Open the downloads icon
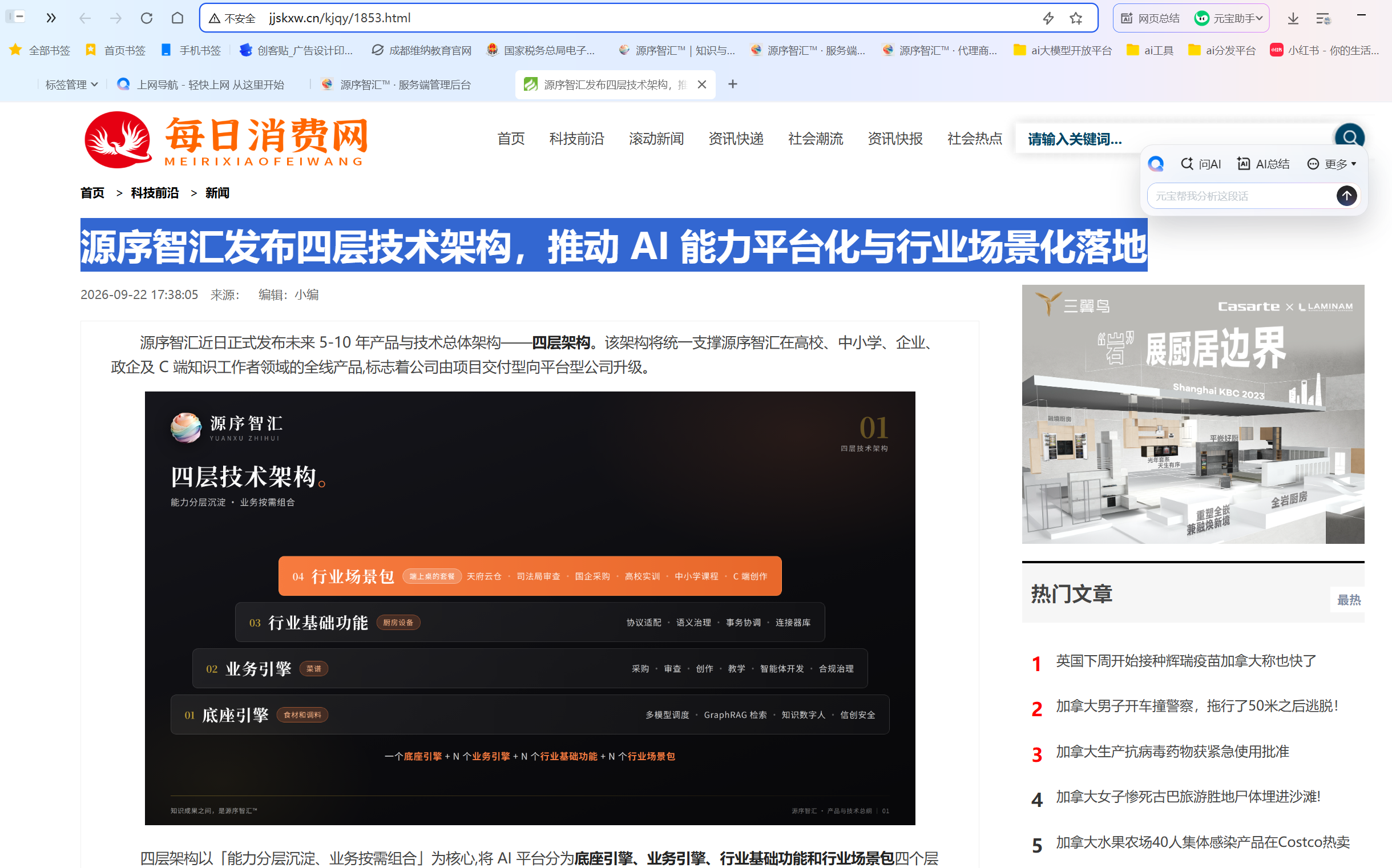The image size is (1392, 868). coord(1293,18)
